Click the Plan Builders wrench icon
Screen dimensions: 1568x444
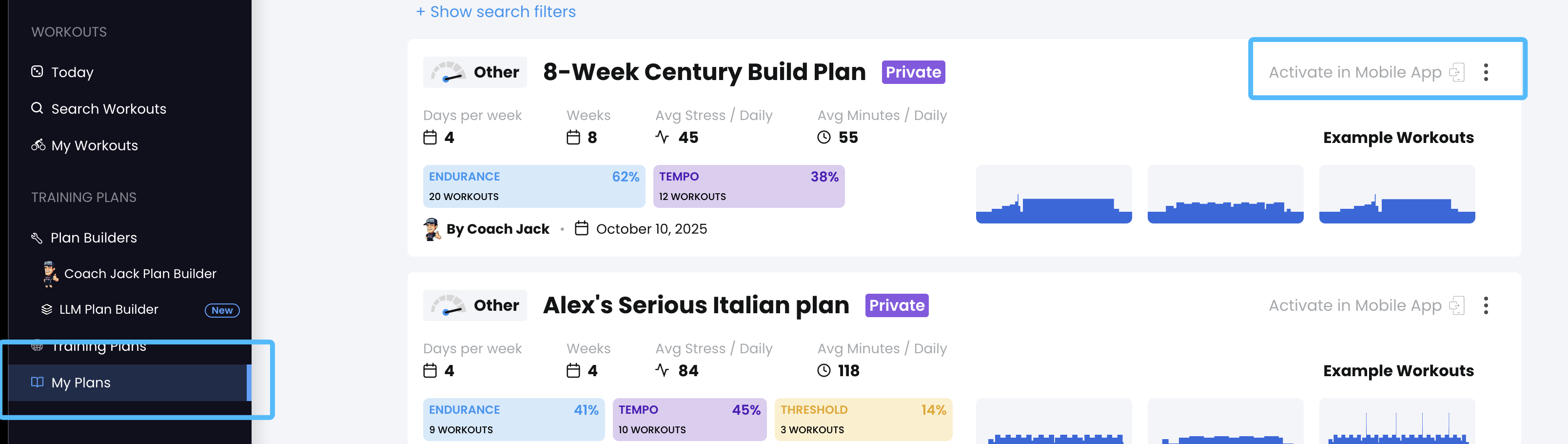[x=37, y=238]
